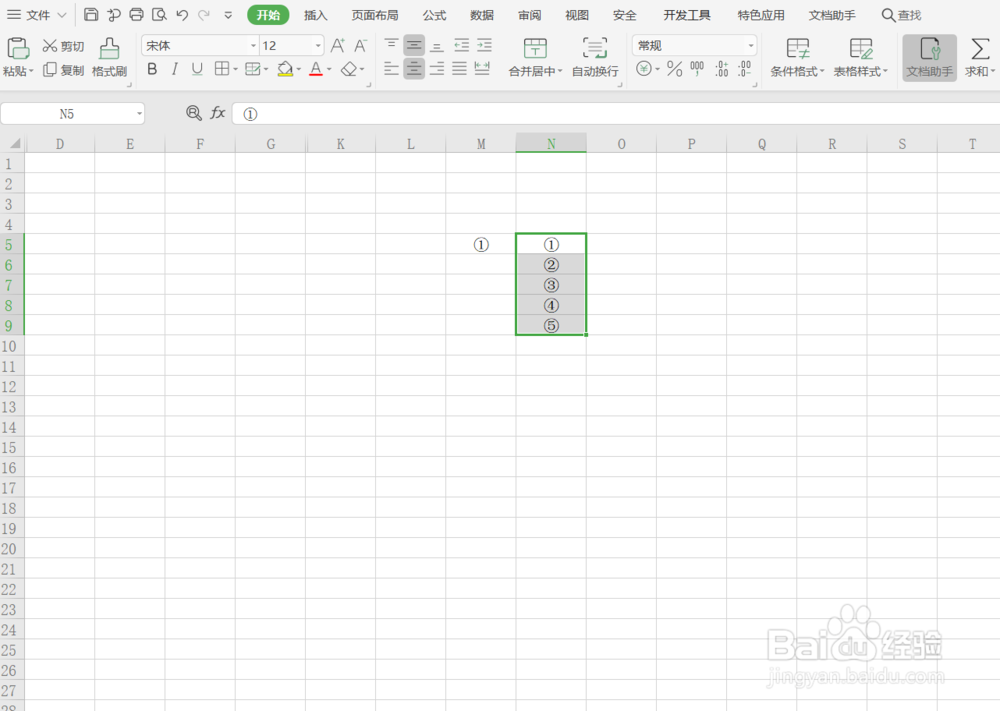Apply bottom vertical alignment

click(x=437, y=45)
